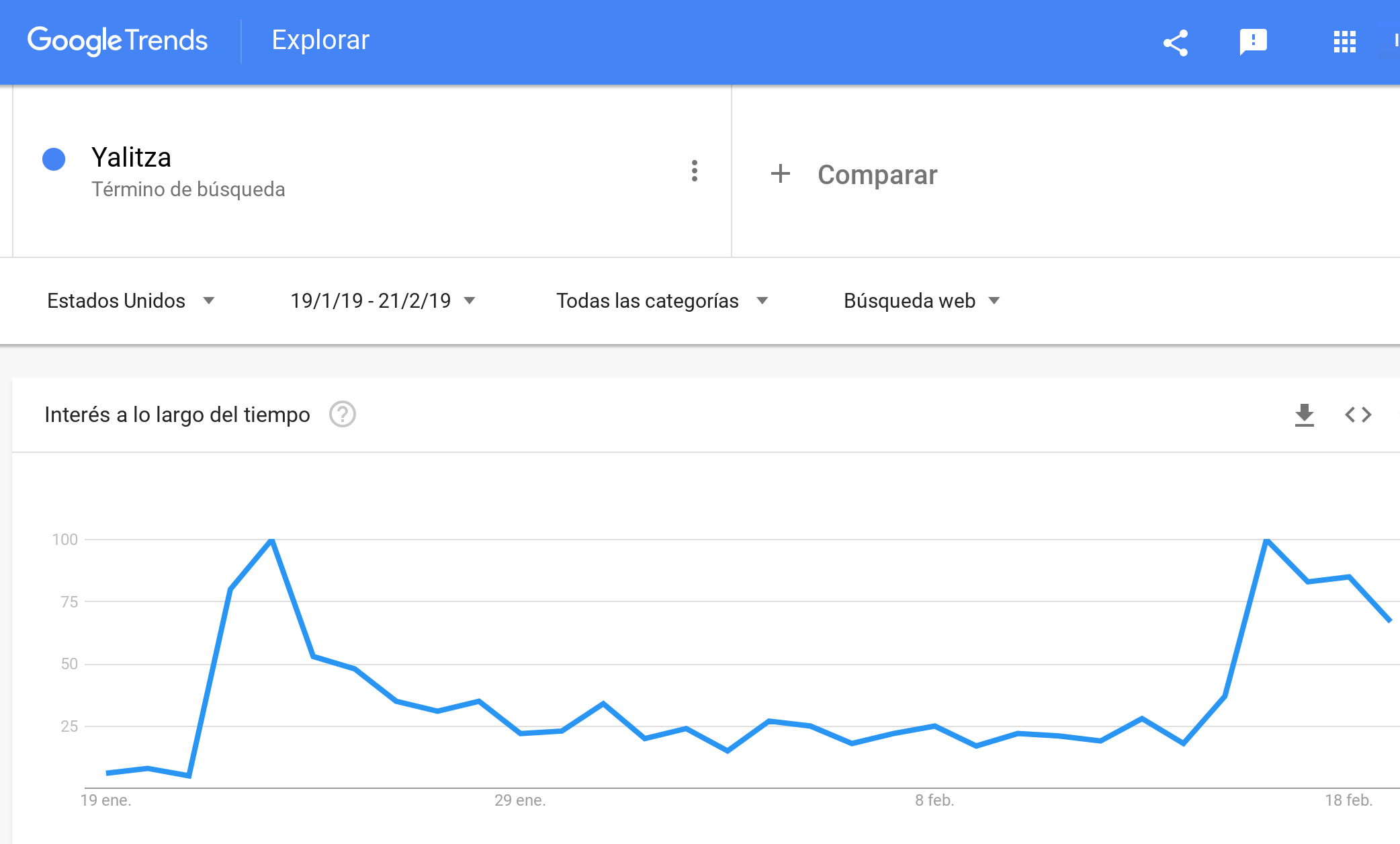Open the Explorar section
This screenshot has height=844, width=1400.
click(320, 40)
